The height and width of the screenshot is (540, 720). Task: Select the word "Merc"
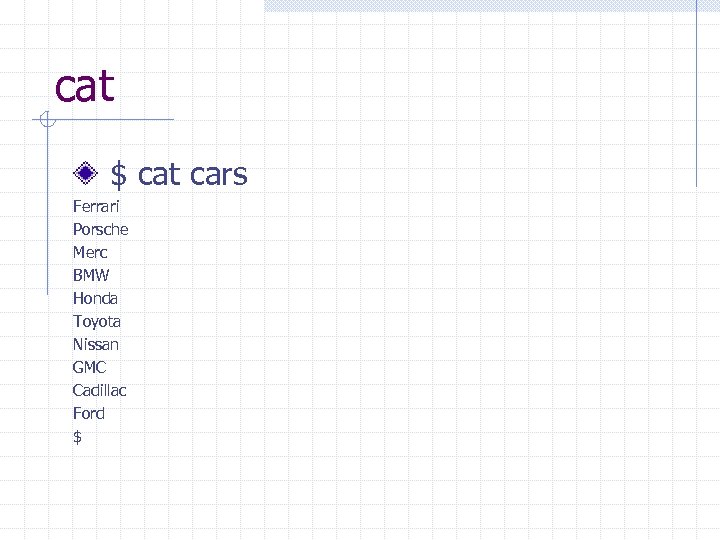(90, 253)
